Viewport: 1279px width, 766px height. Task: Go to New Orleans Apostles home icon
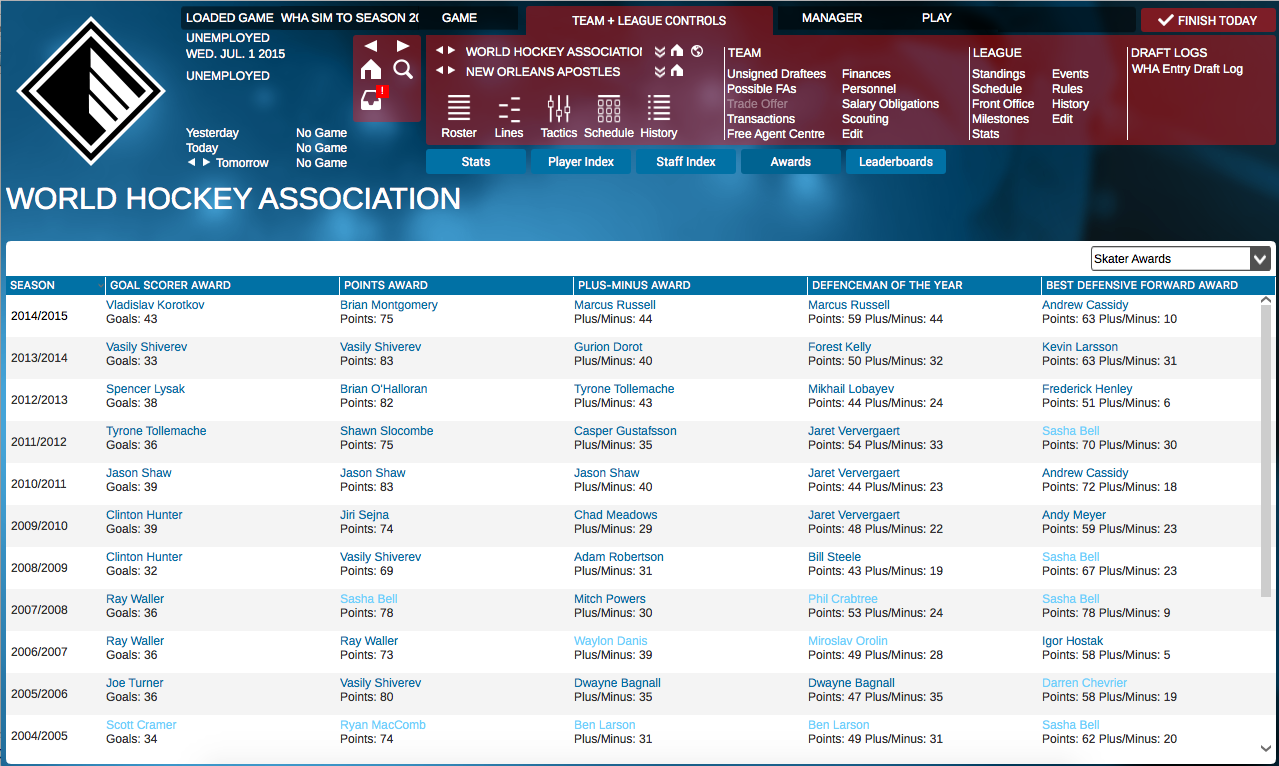click(x=677, y=71)
